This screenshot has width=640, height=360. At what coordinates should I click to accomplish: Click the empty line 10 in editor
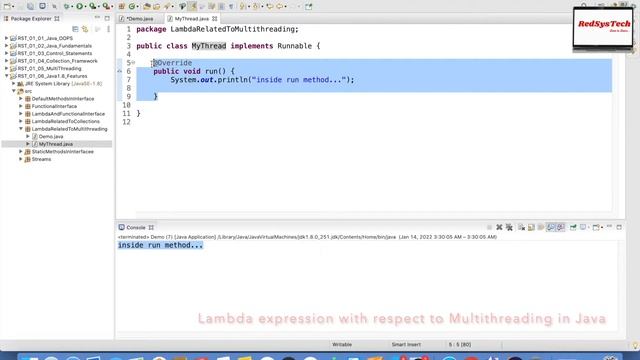tap(374, 105)
